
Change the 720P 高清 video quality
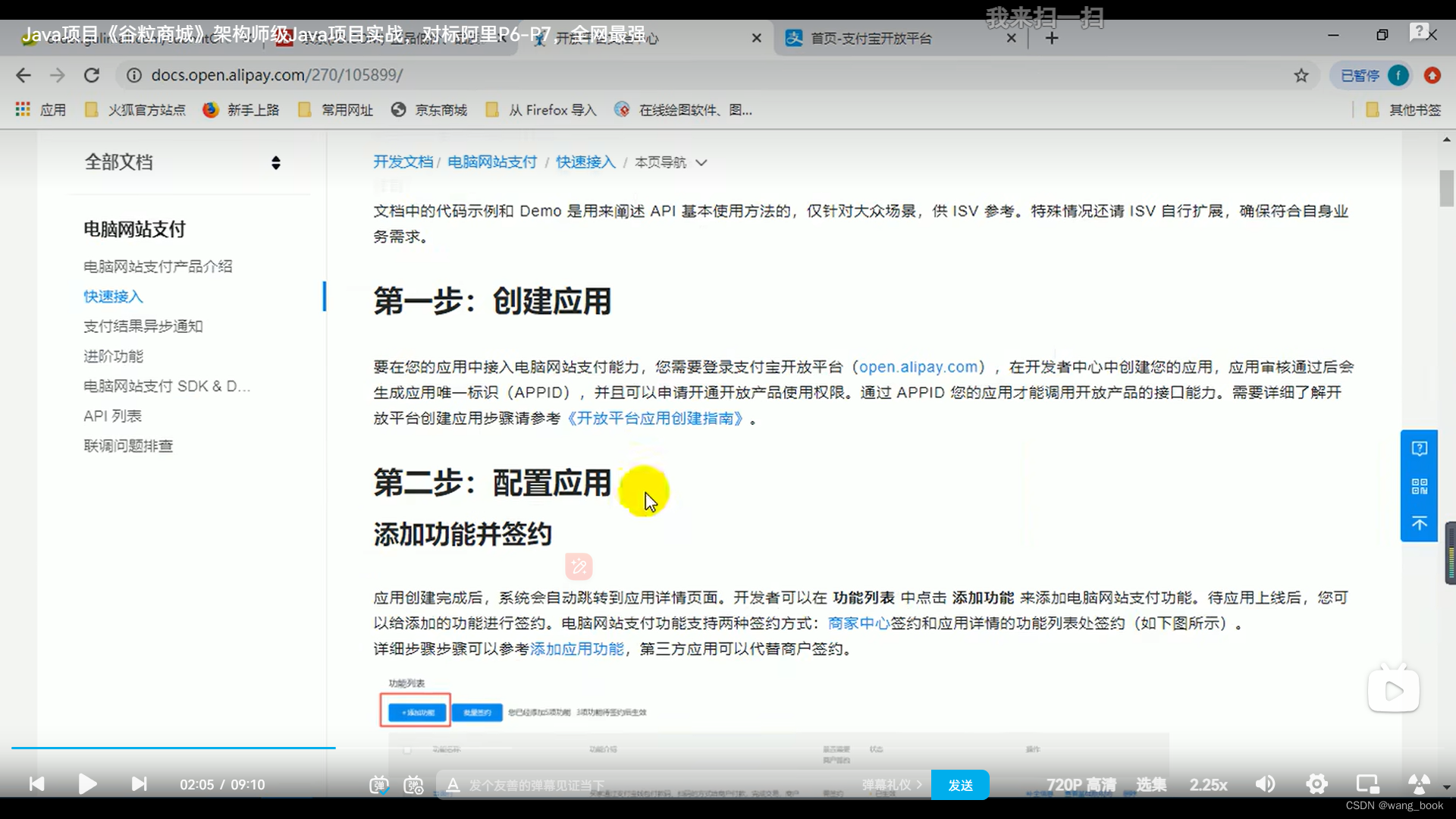[1081, 785]
